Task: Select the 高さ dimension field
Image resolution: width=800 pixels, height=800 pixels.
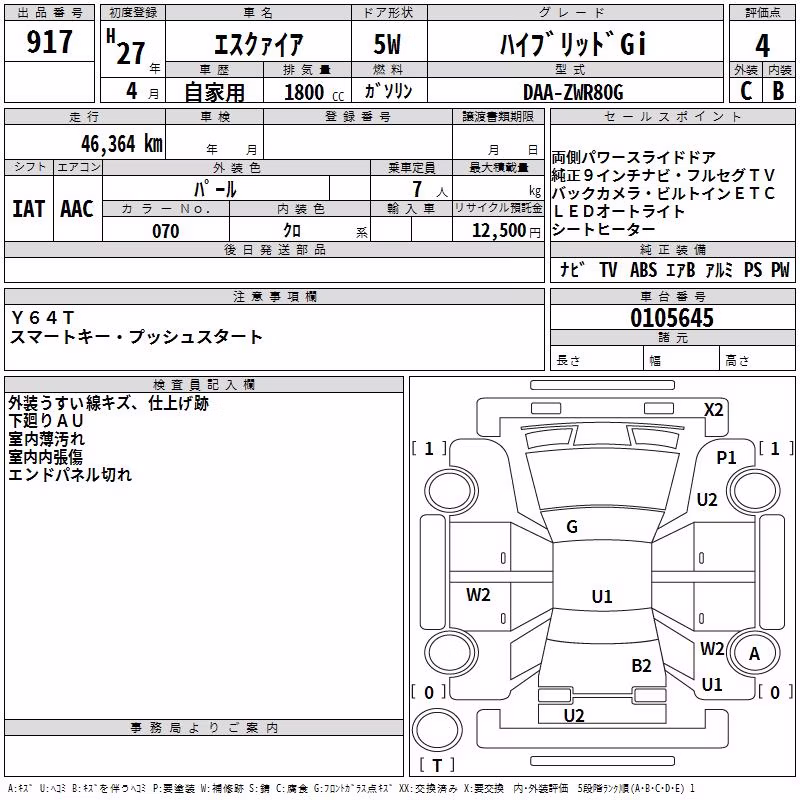Action: [757, 359]
